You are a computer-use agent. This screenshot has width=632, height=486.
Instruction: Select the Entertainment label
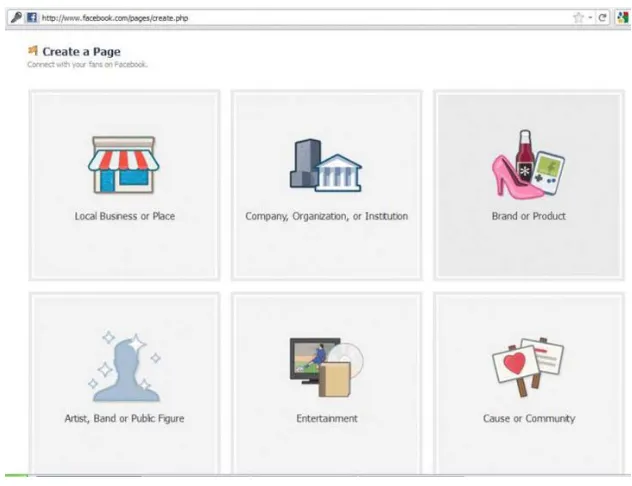[327, 418]
